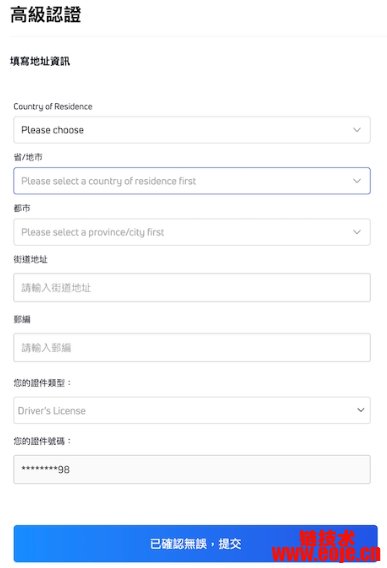387x568 pixels.
Task: Click the chevron arrow in Country of Residence field
Action: point(357,130)
